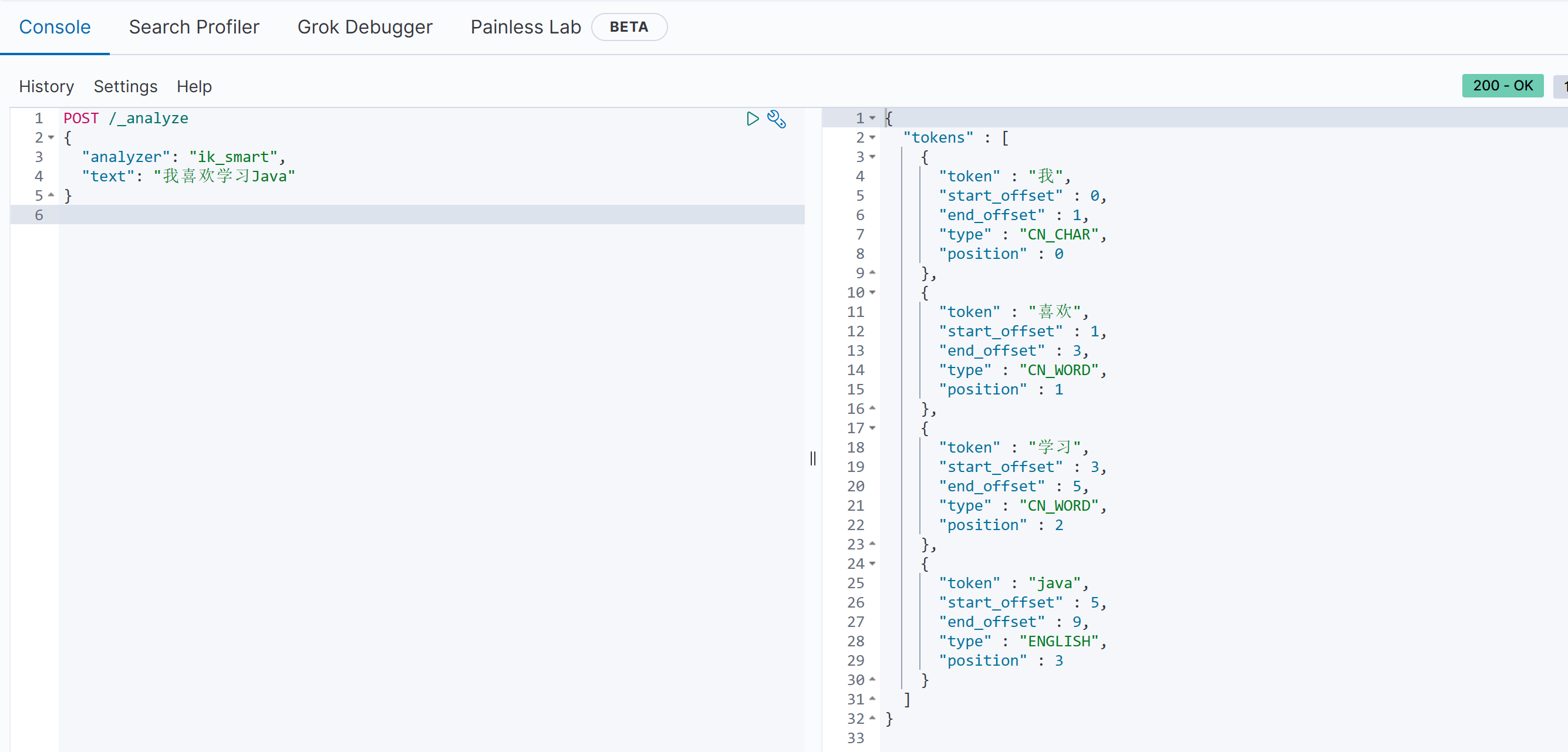Switch to the Search Profiler tab
Image resolution: width=1568 pixels, height=752 pixels.
coord(194,27)
